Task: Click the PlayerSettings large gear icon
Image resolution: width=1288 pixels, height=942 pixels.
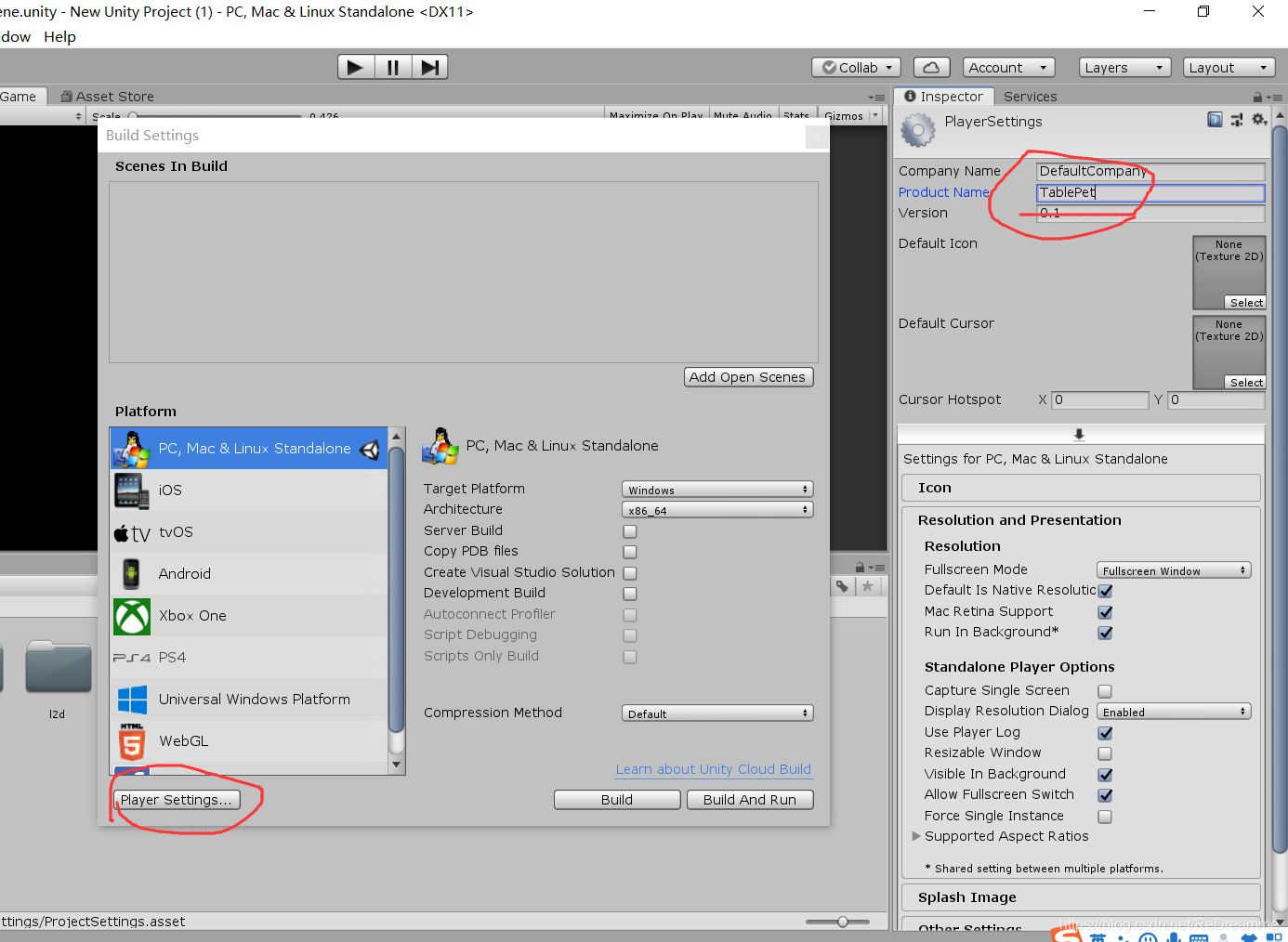Action: pyautogui.click(x=918, y=130)
